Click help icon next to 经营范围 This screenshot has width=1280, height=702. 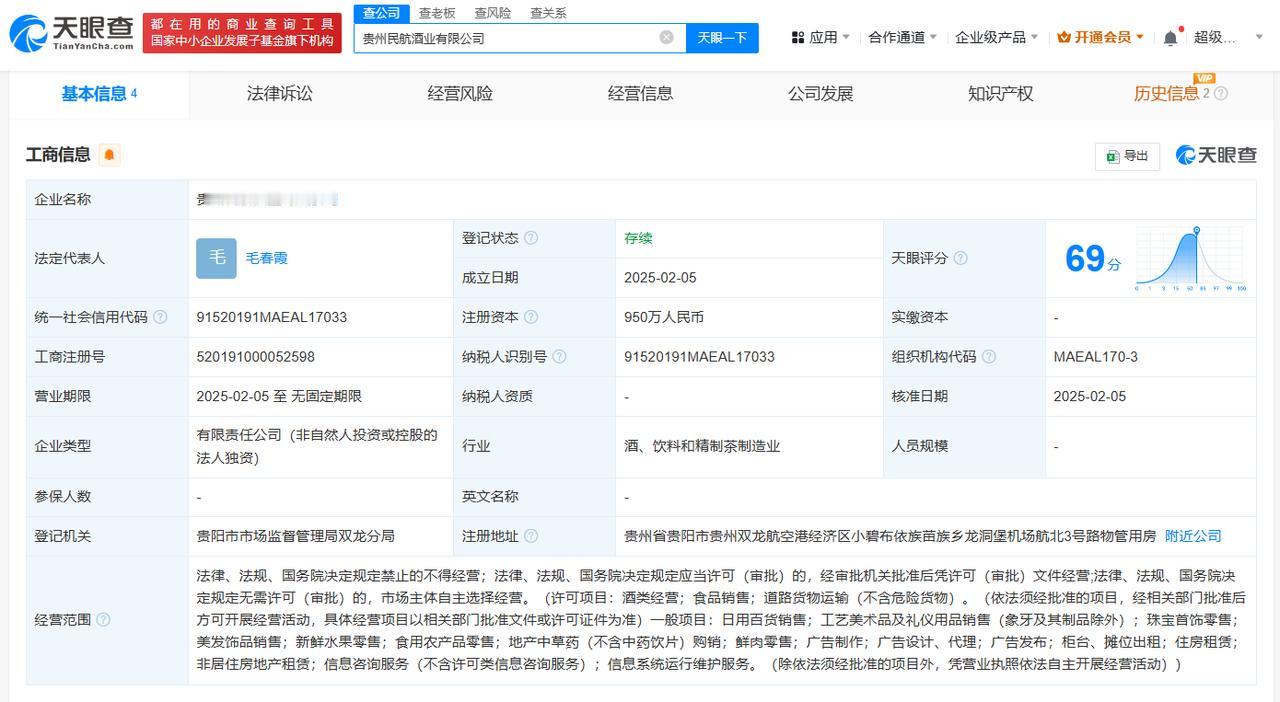click(103, 620)
